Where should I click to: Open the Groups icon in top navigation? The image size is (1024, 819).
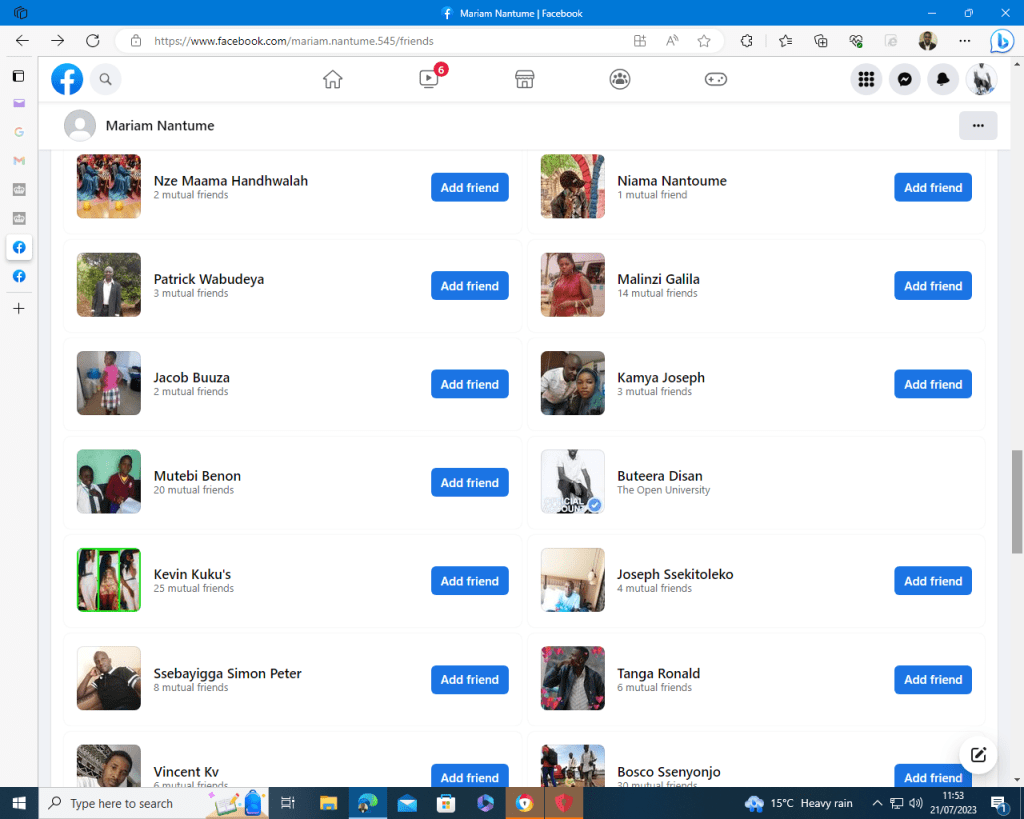[x=620, y=80]
